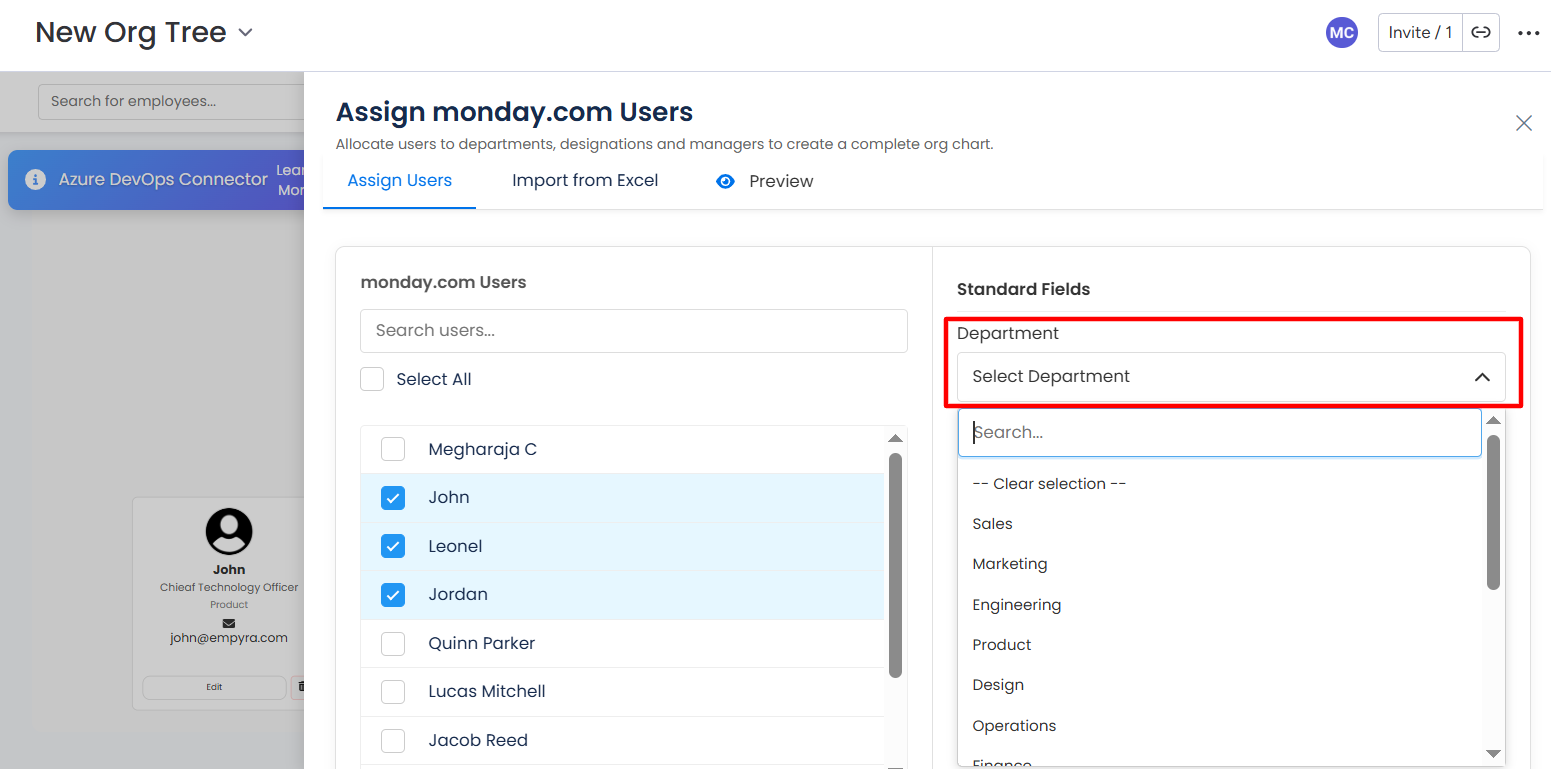Screen dimensions: 1551x769
Task: Click the MC user avatar
Action: (x=1341, y=33)
